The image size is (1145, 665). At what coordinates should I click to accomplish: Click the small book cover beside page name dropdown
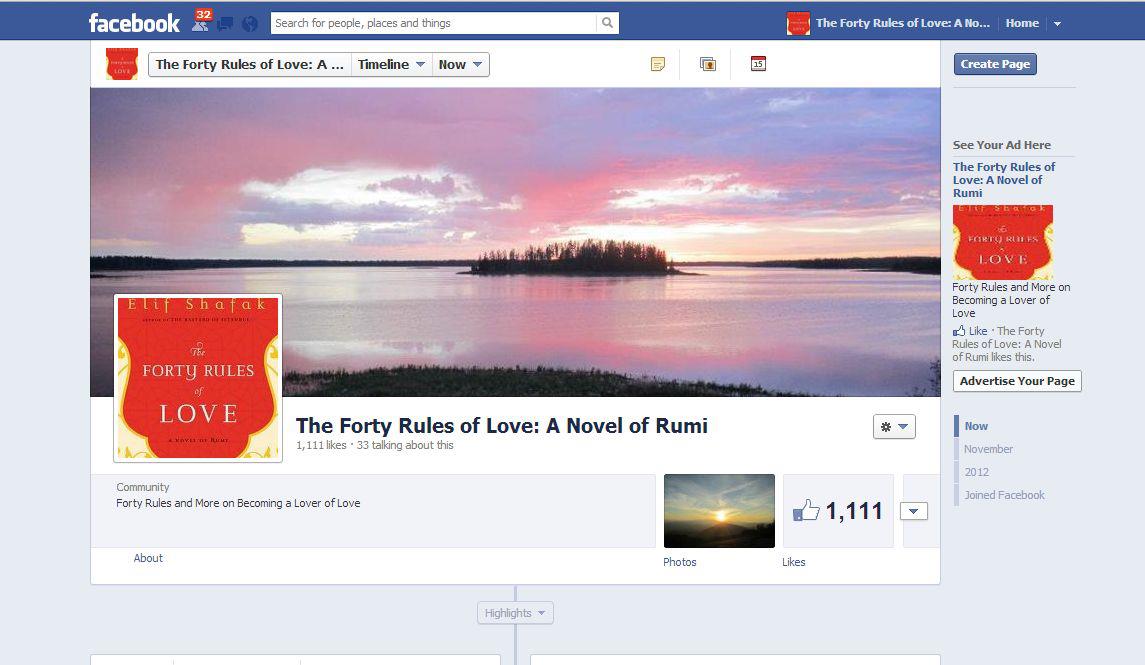point(122,64)
